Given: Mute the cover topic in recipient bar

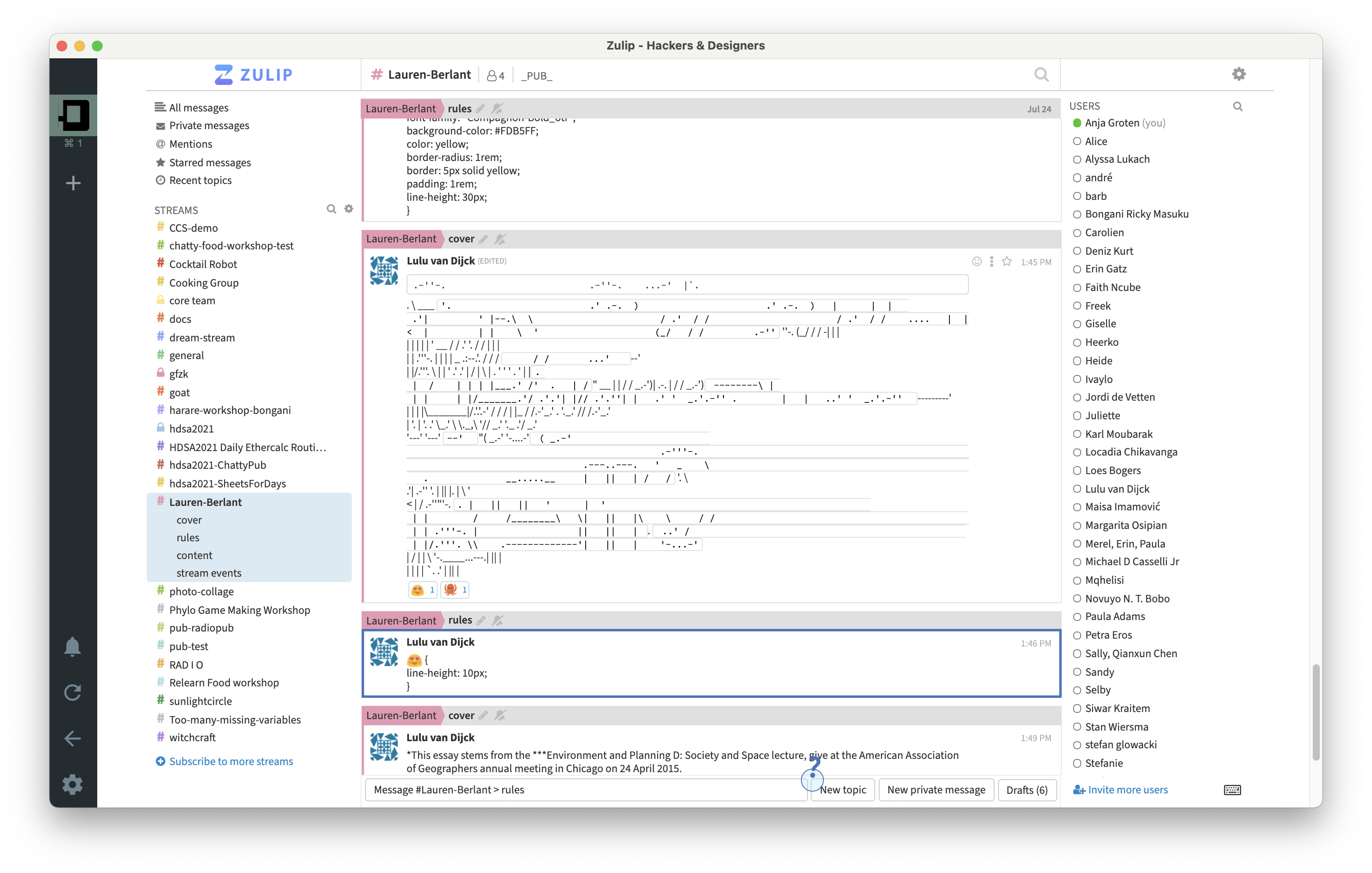Looking at the screenshot, I should click(x=499, y=239).
